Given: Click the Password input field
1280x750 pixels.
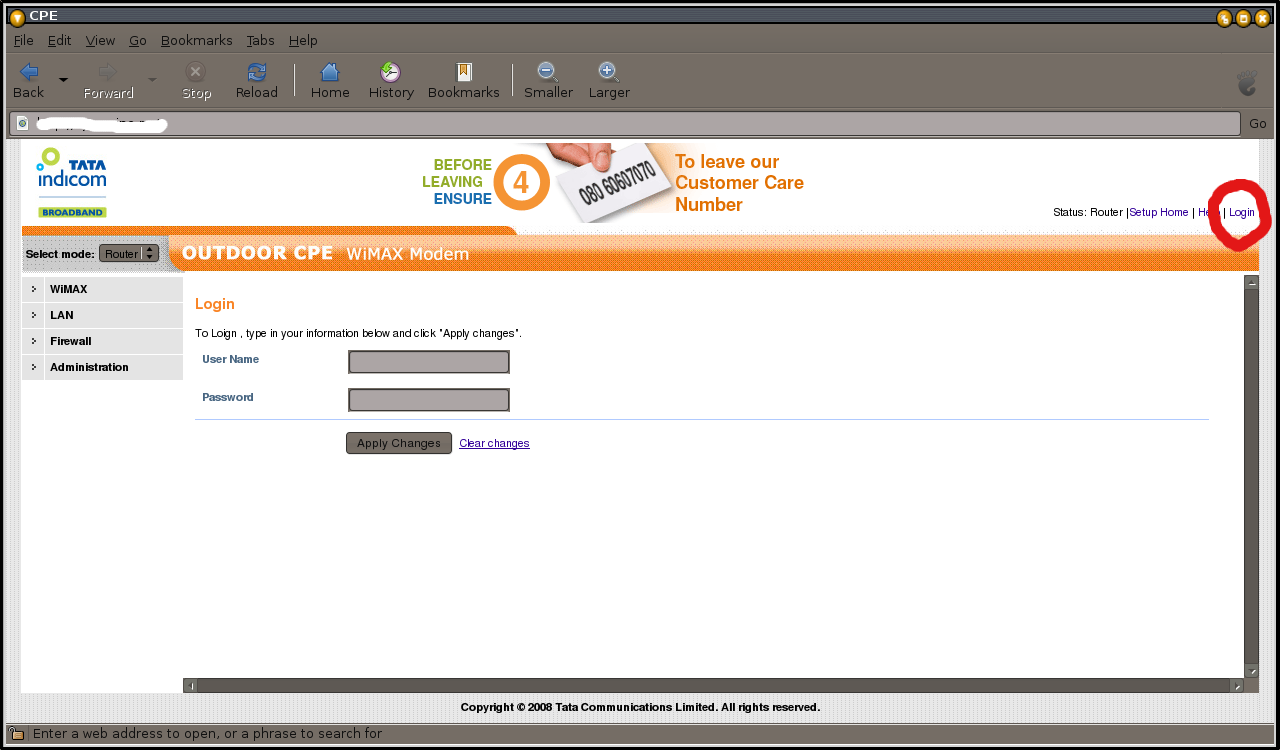Looking at the screenshot, I should pos(429,400).
